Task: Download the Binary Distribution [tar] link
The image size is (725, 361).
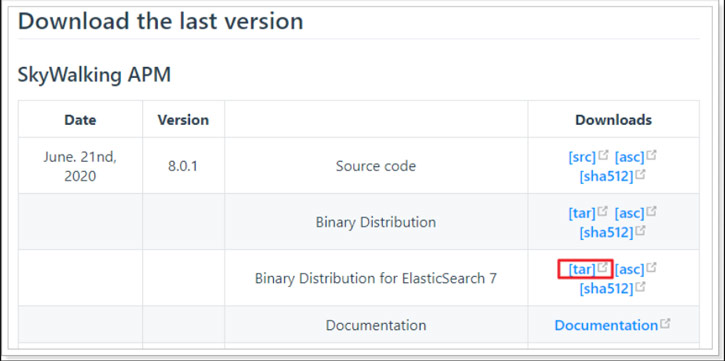Action: coord(582,214)
